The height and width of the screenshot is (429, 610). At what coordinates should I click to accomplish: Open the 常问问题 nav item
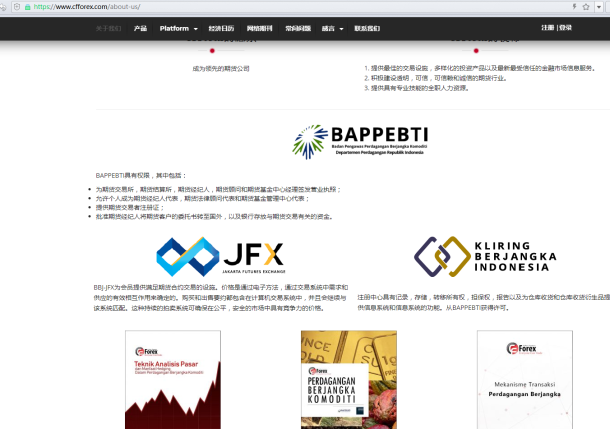point(298,28)
